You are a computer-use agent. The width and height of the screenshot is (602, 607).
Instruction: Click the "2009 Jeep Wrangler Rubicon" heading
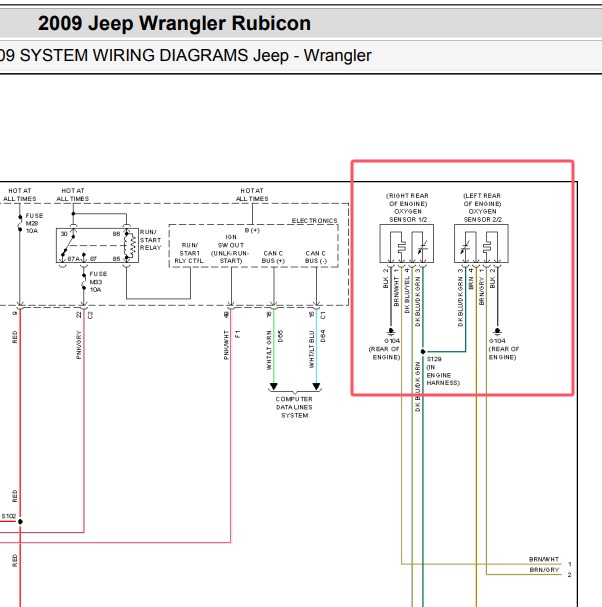pos(174,23)
